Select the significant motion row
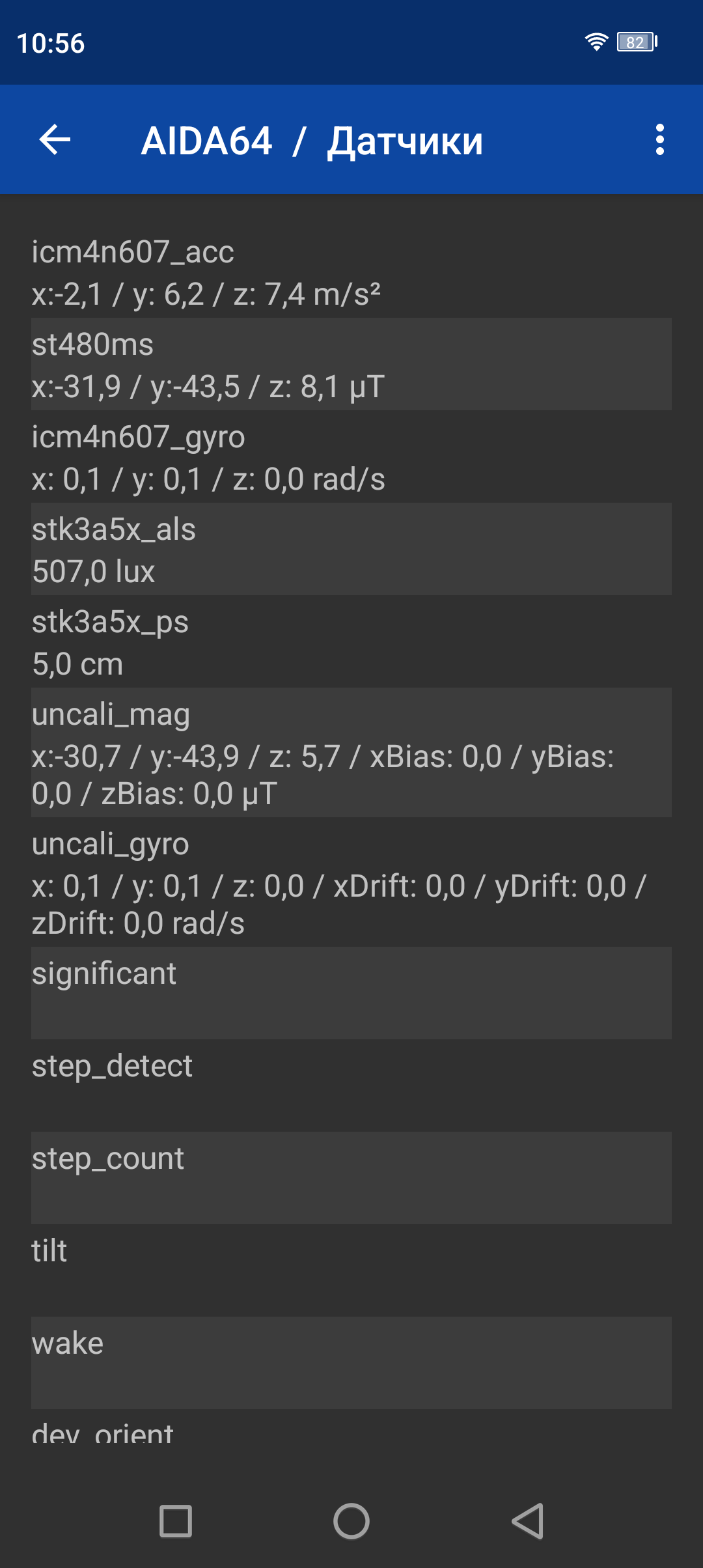 click(x=351, y=993)
